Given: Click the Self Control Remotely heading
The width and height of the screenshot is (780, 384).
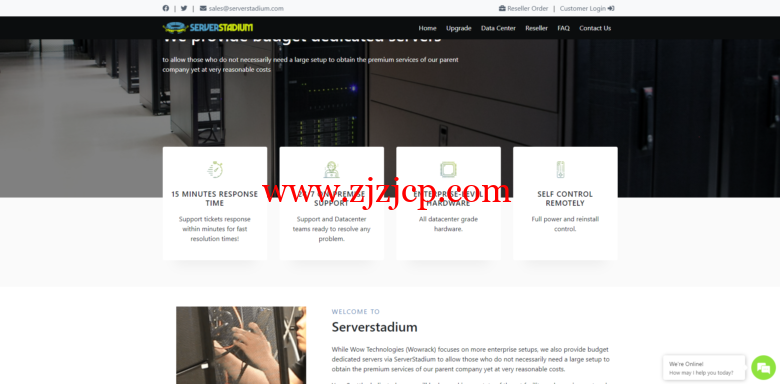Looking at the screenshot, I should (x=565, y=198).
